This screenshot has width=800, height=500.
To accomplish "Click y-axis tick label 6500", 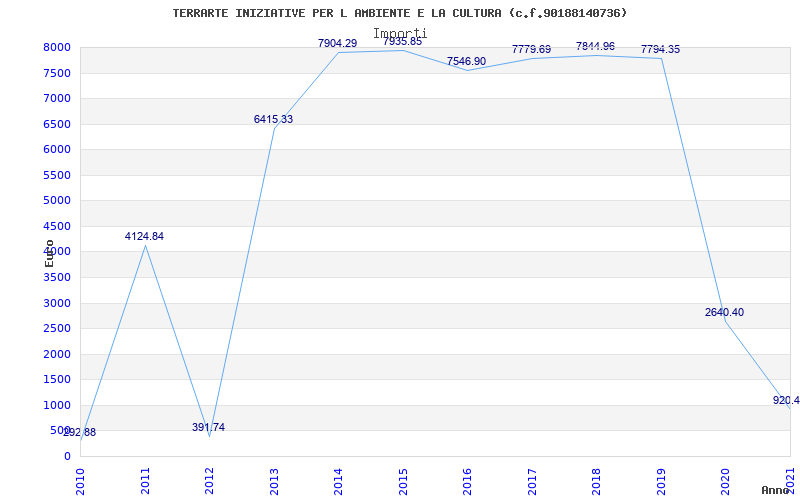I will click(57, 124).
